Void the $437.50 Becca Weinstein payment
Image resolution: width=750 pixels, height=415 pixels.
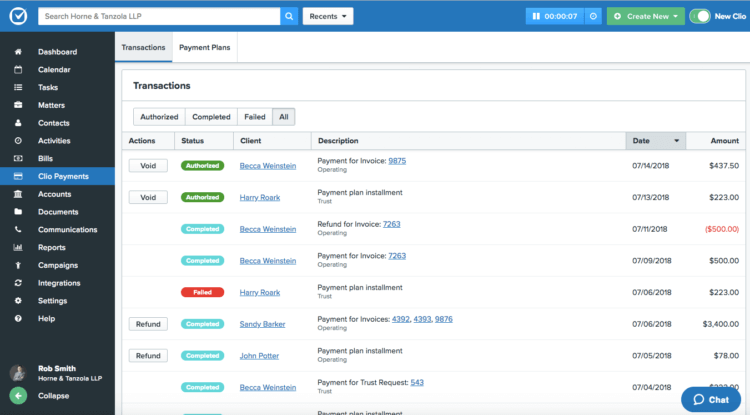coord(148,165)
